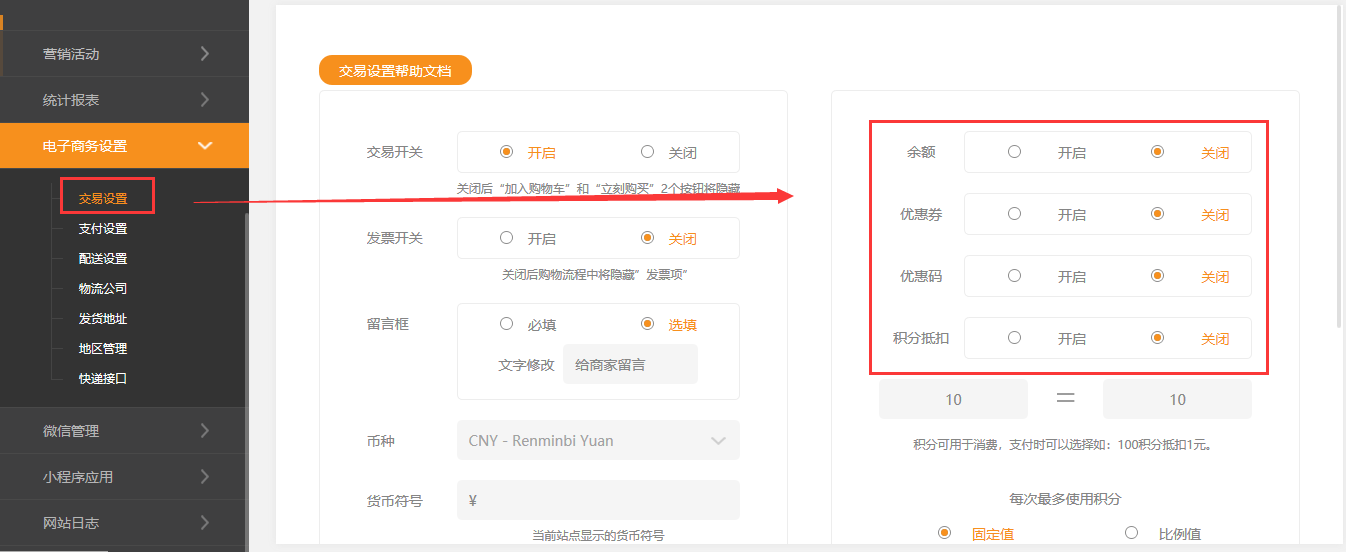The image size is (1346, 552).
Task: Turn on 余额 by selecting 开启
Action: (1015, 152)
